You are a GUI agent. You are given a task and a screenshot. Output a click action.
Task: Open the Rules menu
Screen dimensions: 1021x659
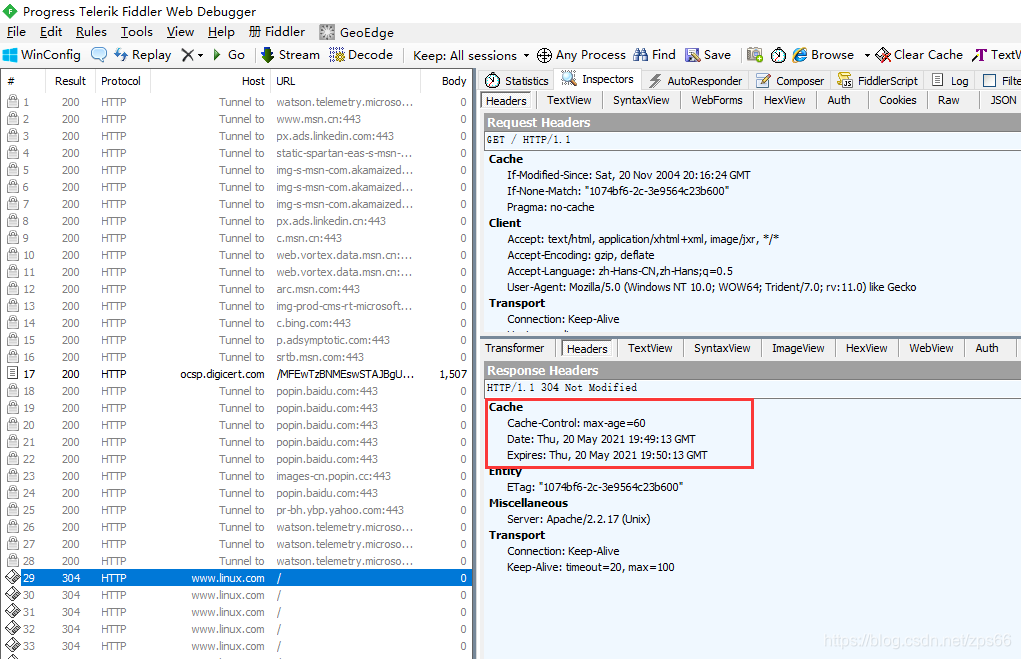point(91,32)
